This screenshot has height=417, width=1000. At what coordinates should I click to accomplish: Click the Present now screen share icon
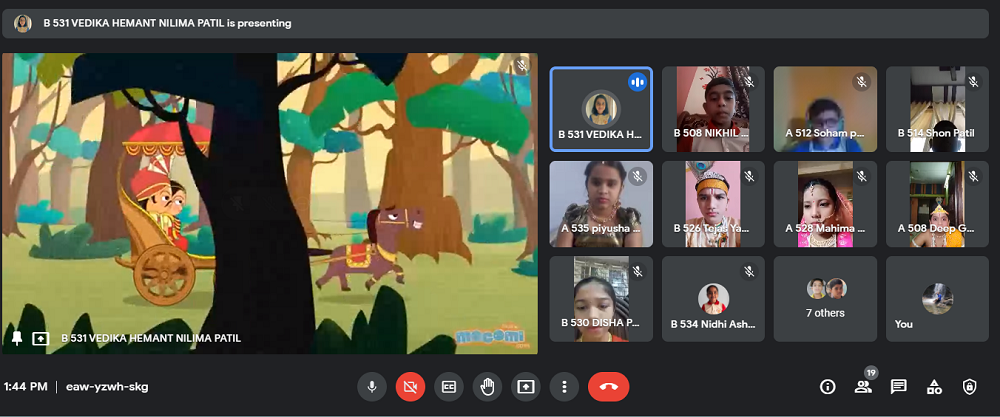click(526, 387)
